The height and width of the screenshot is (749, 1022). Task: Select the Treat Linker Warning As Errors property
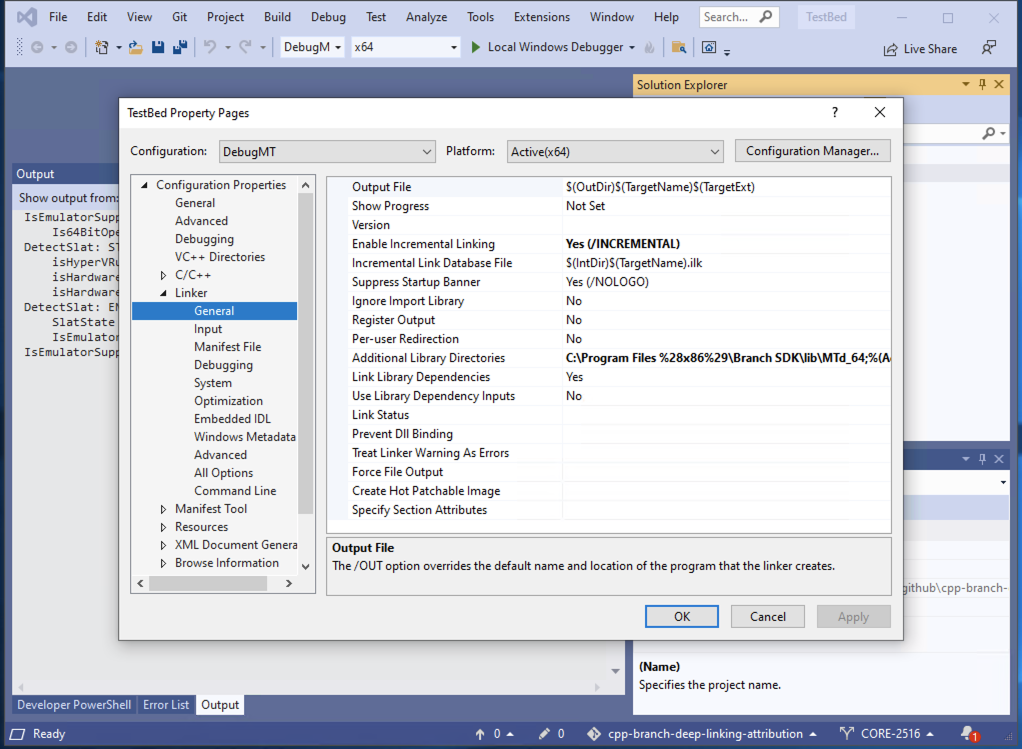430,453
